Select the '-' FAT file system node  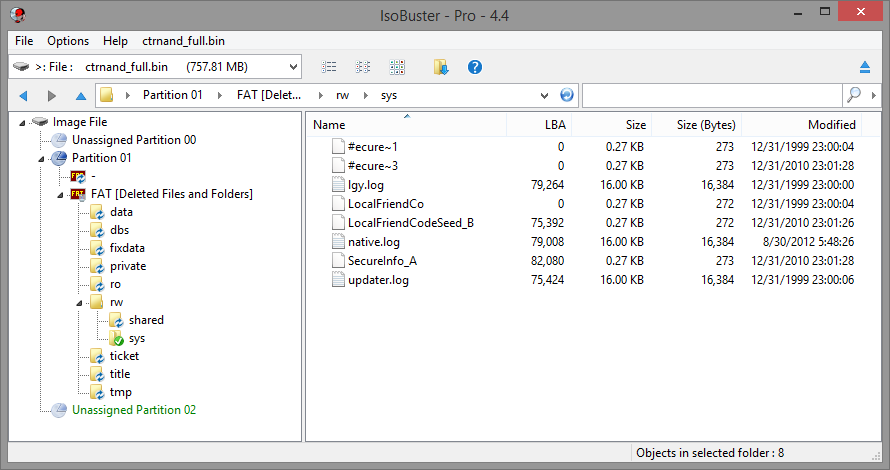pyautogui.click(x=93, y=176)
